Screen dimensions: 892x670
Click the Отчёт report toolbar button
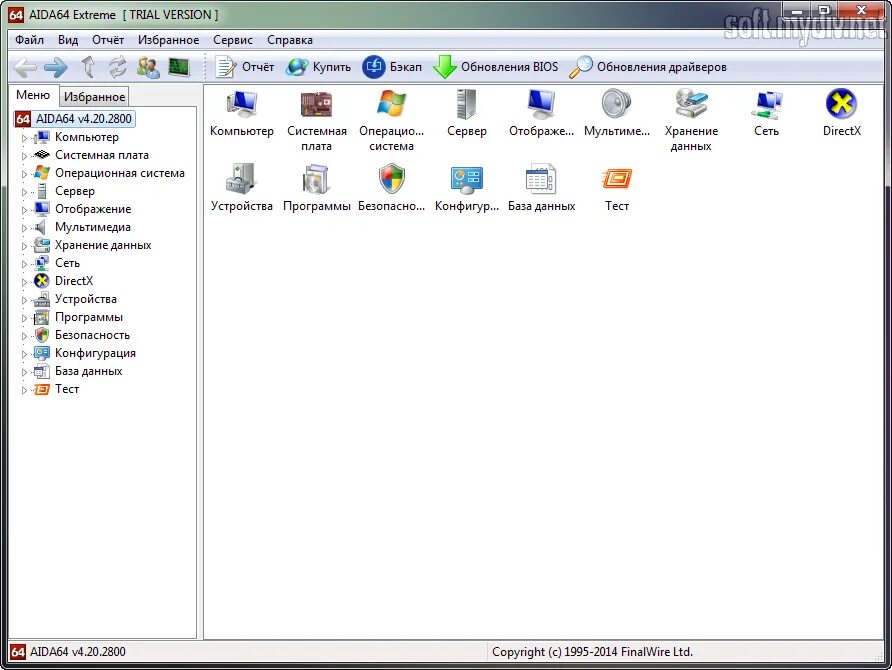point(245,67)
